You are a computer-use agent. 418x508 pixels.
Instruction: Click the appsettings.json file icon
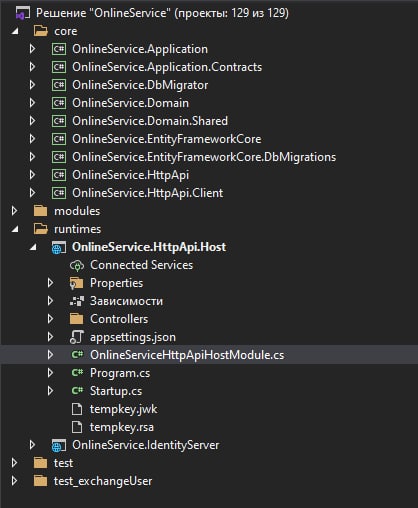[x=77, y=337]
